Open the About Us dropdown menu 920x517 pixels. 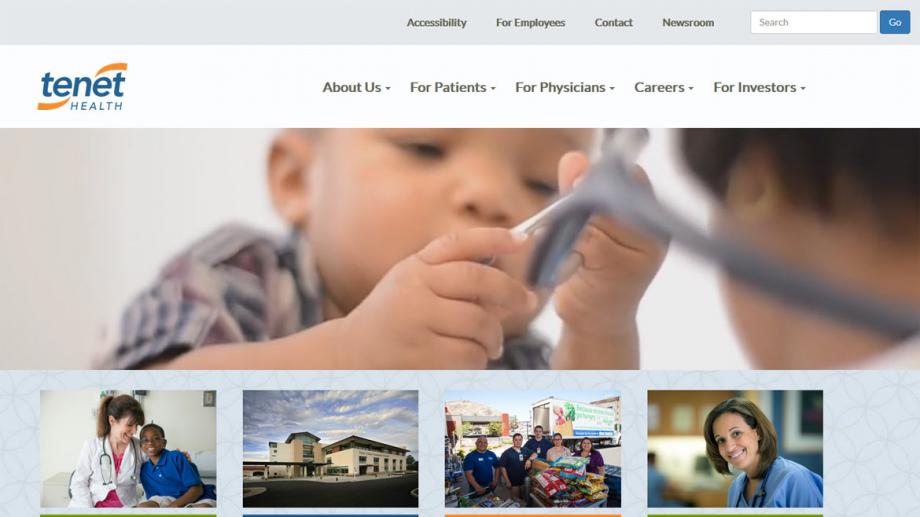(x=356, y=87)
